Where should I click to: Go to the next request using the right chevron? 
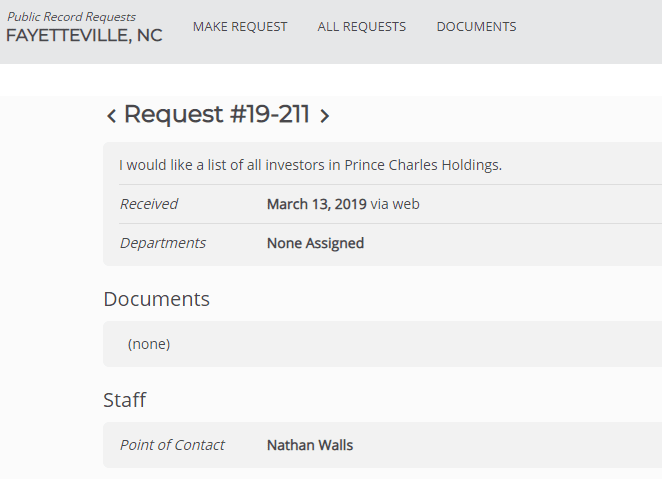click(324, 116)
